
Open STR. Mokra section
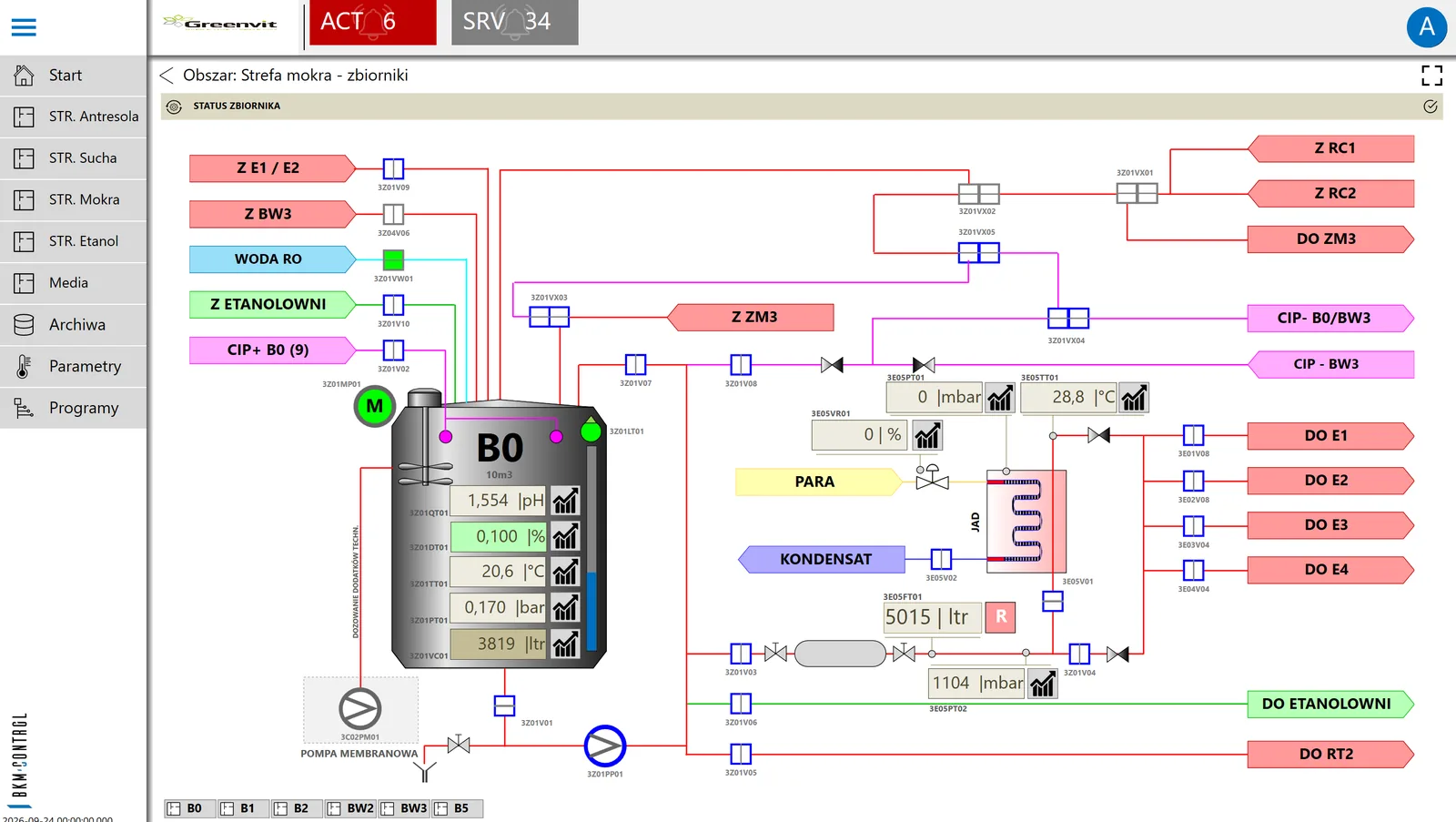pyautogui.click(x=73, y=200)
